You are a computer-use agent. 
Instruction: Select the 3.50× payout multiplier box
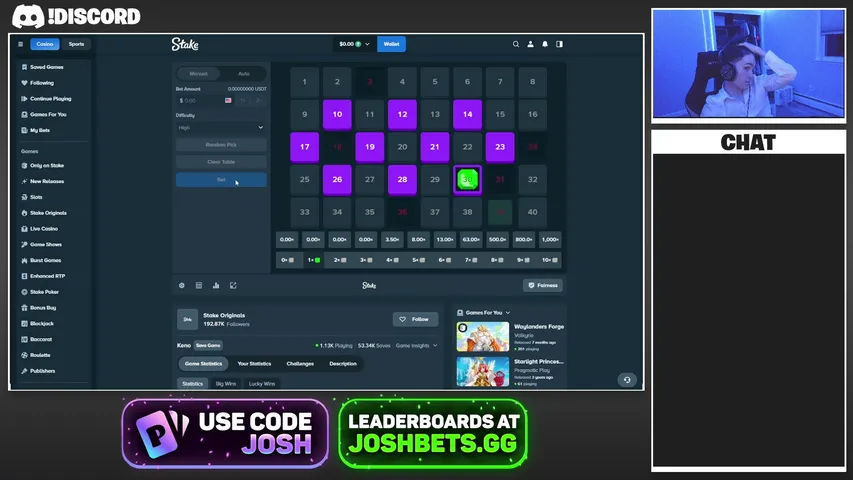[x=392, y=239]
